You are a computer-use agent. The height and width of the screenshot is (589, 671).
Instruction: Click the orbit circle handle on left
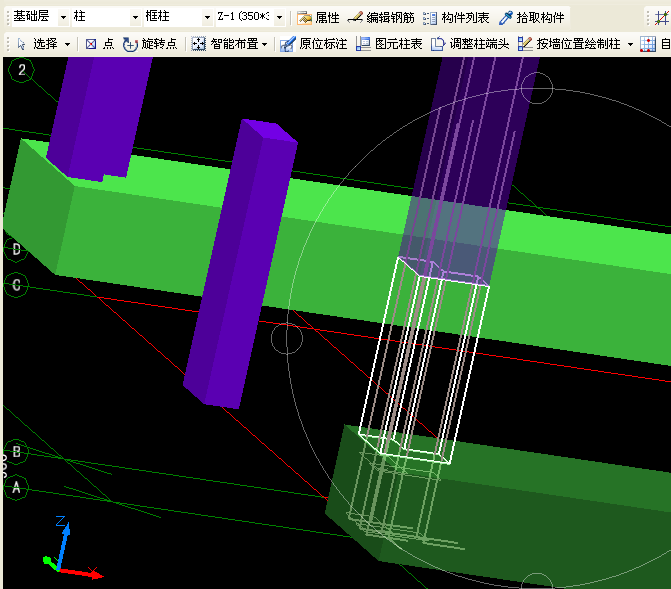pos(287,339)
